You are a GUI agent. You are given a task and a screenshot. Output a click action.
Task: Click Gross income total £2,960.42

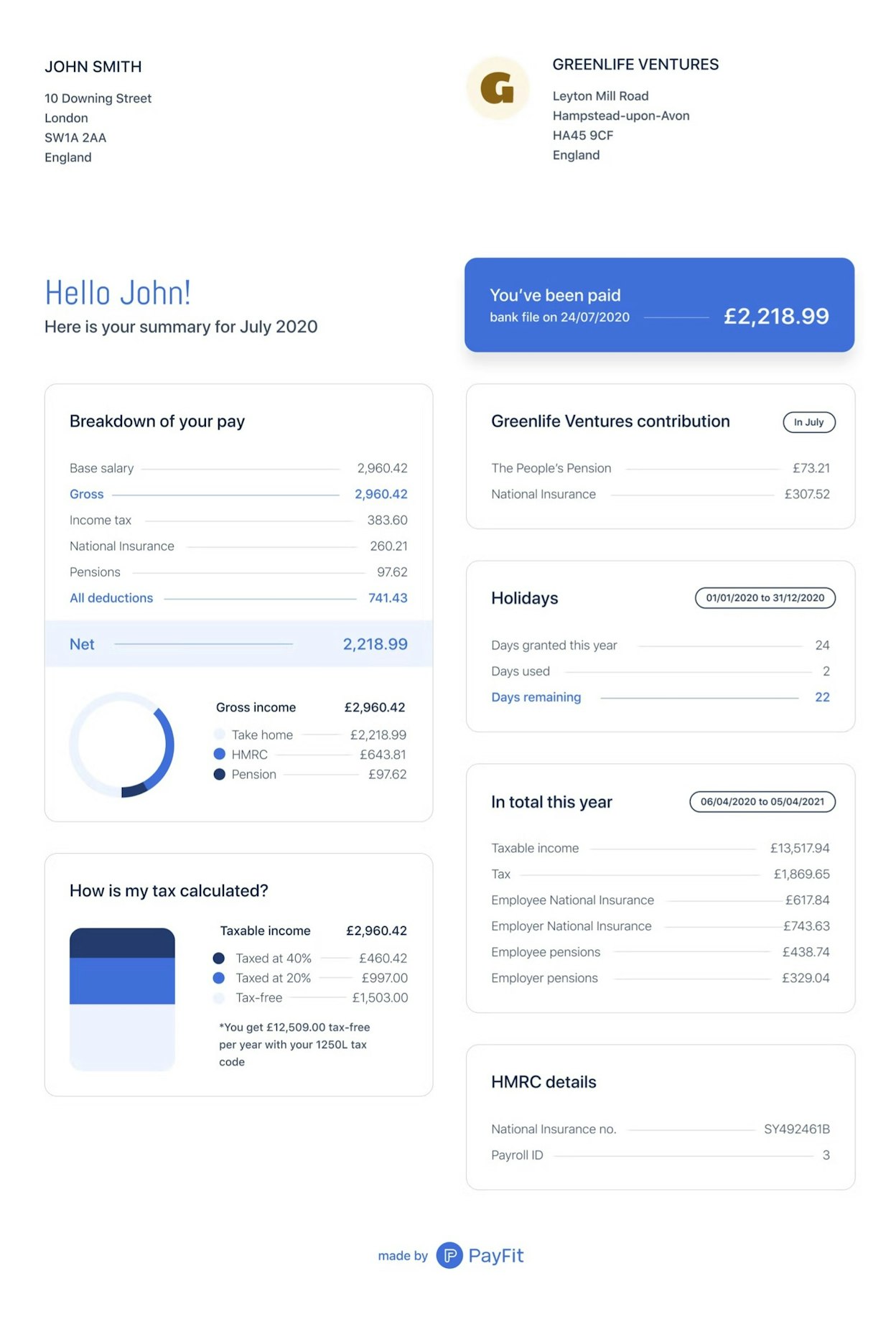(375, 707)
